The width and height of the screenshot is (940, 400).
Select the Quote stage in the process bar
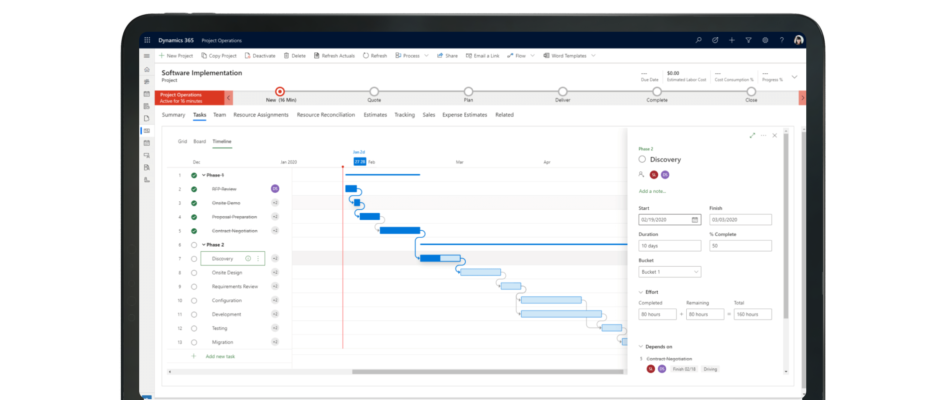click(x=374, y=92)
